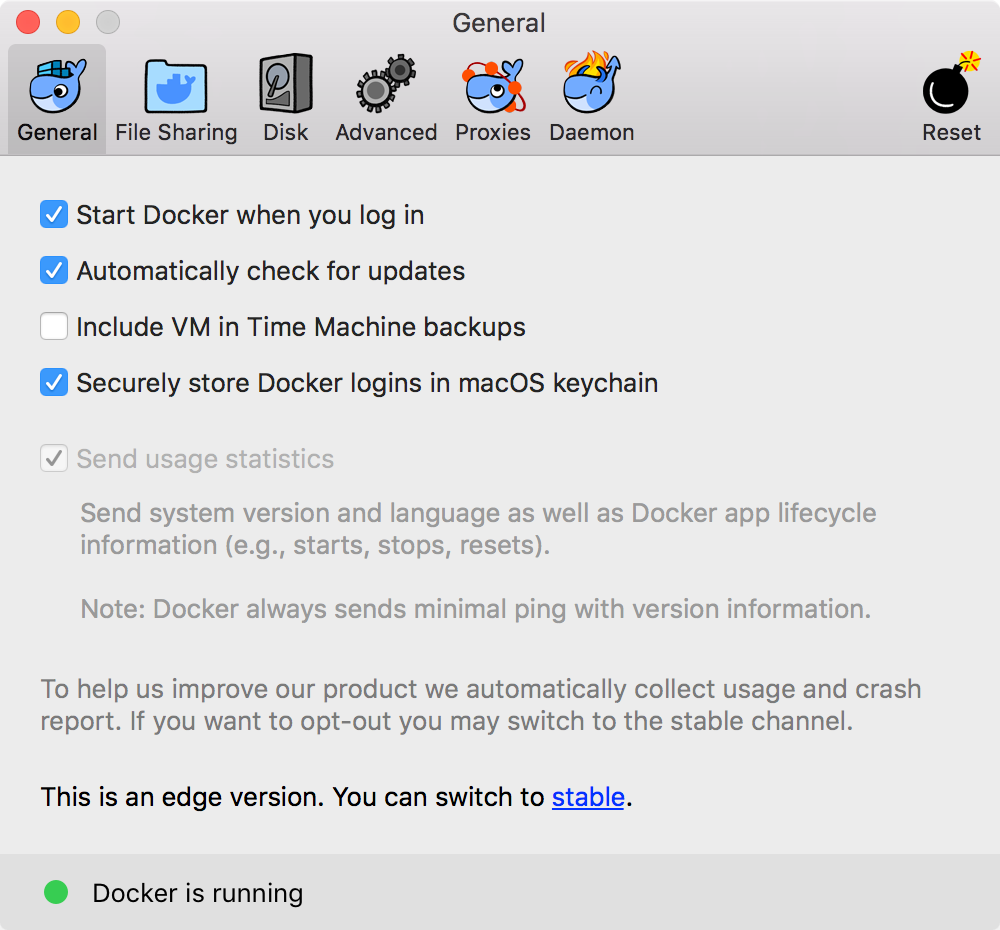Screen dimensions: 1000x930
Task: Select the Daemon tab label
Action: coord(592,132)
